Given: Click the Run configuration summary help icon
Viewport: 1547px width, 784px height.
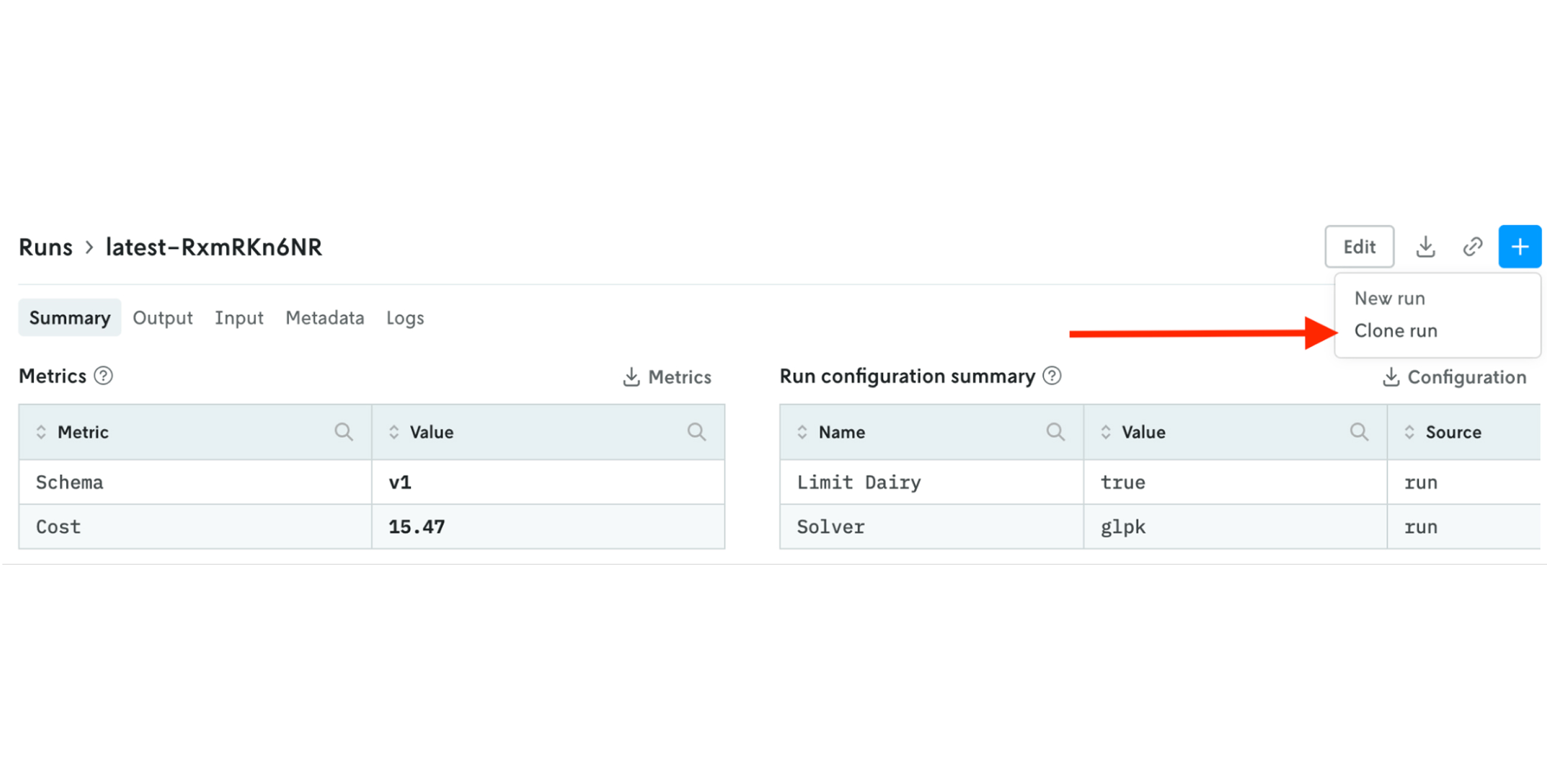Looking at the screenshot, I should [1051, 376].
